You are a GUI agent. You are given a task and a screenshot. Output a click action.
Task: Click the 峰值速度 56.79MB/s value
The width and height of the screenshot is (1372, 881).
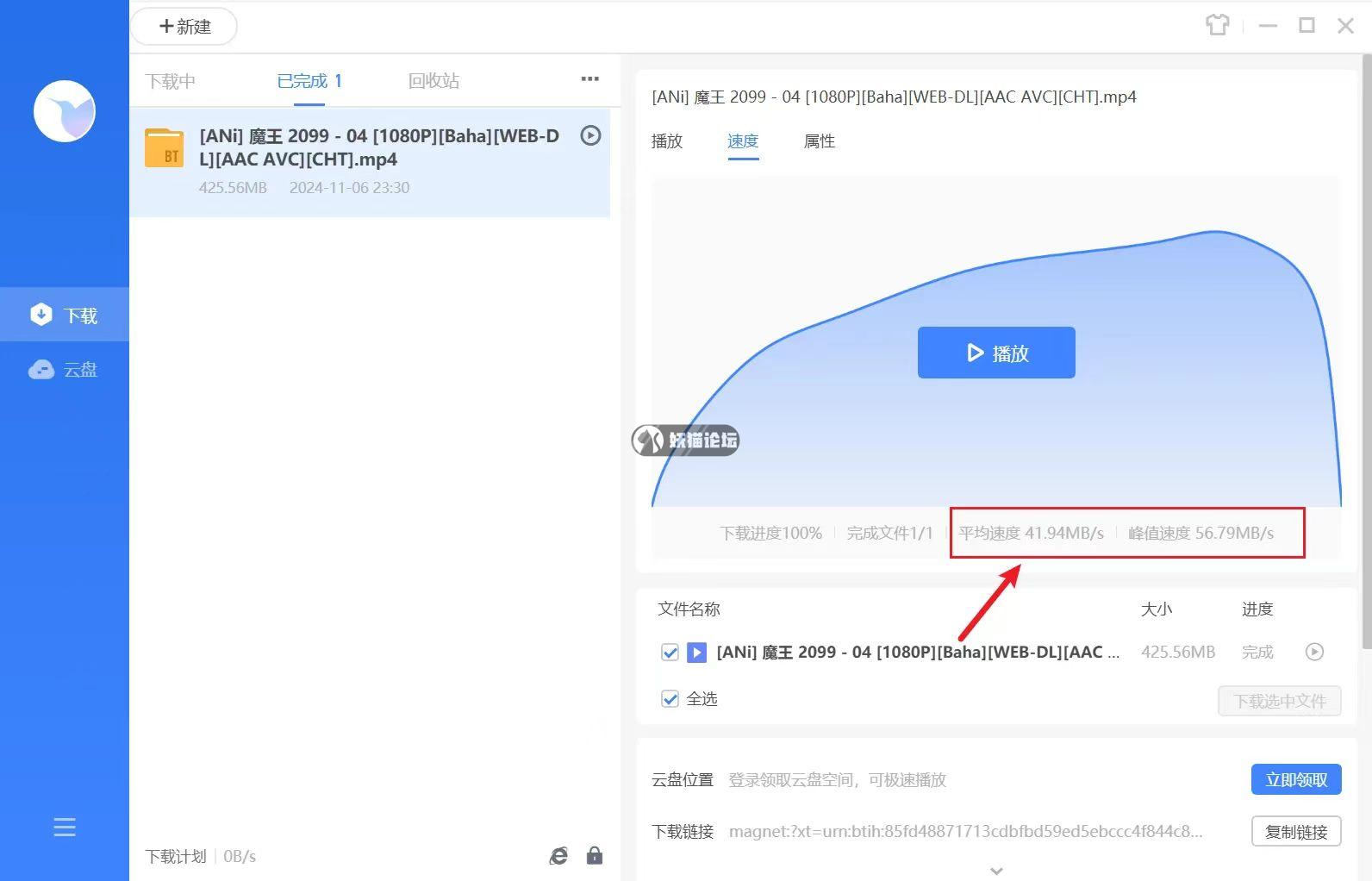[1200, 534]
